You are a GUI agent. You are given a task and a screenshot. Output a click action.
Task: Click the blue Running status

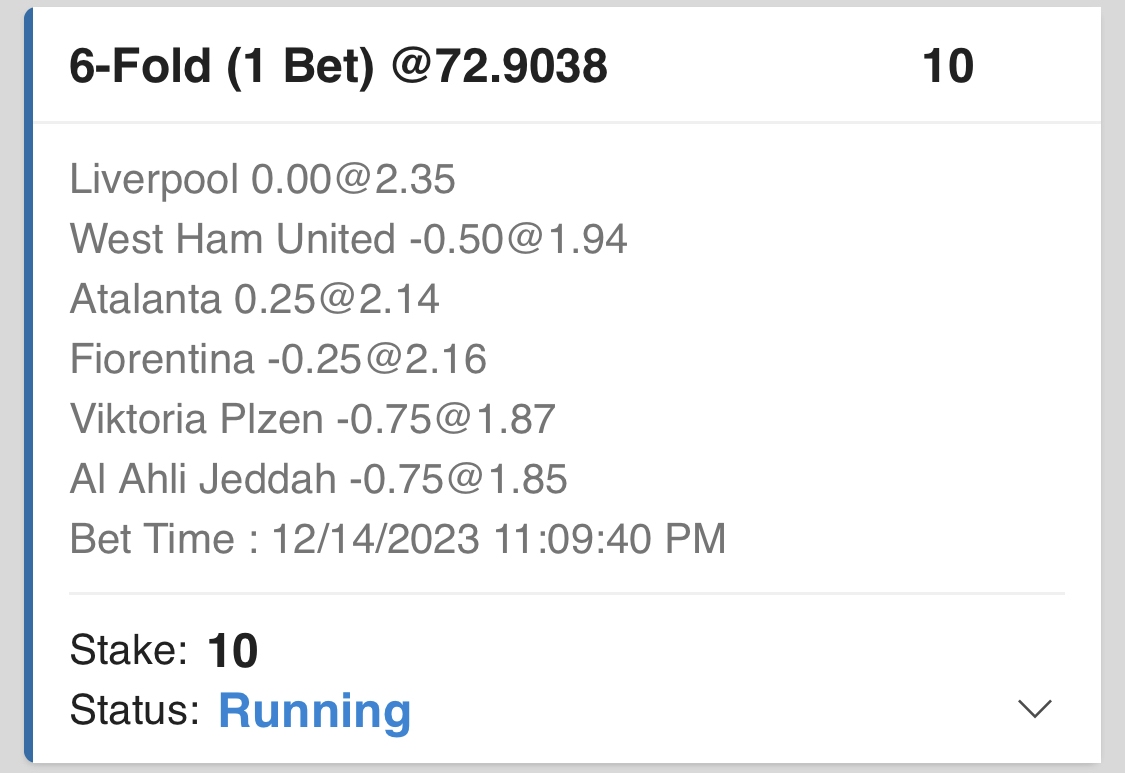314,711
